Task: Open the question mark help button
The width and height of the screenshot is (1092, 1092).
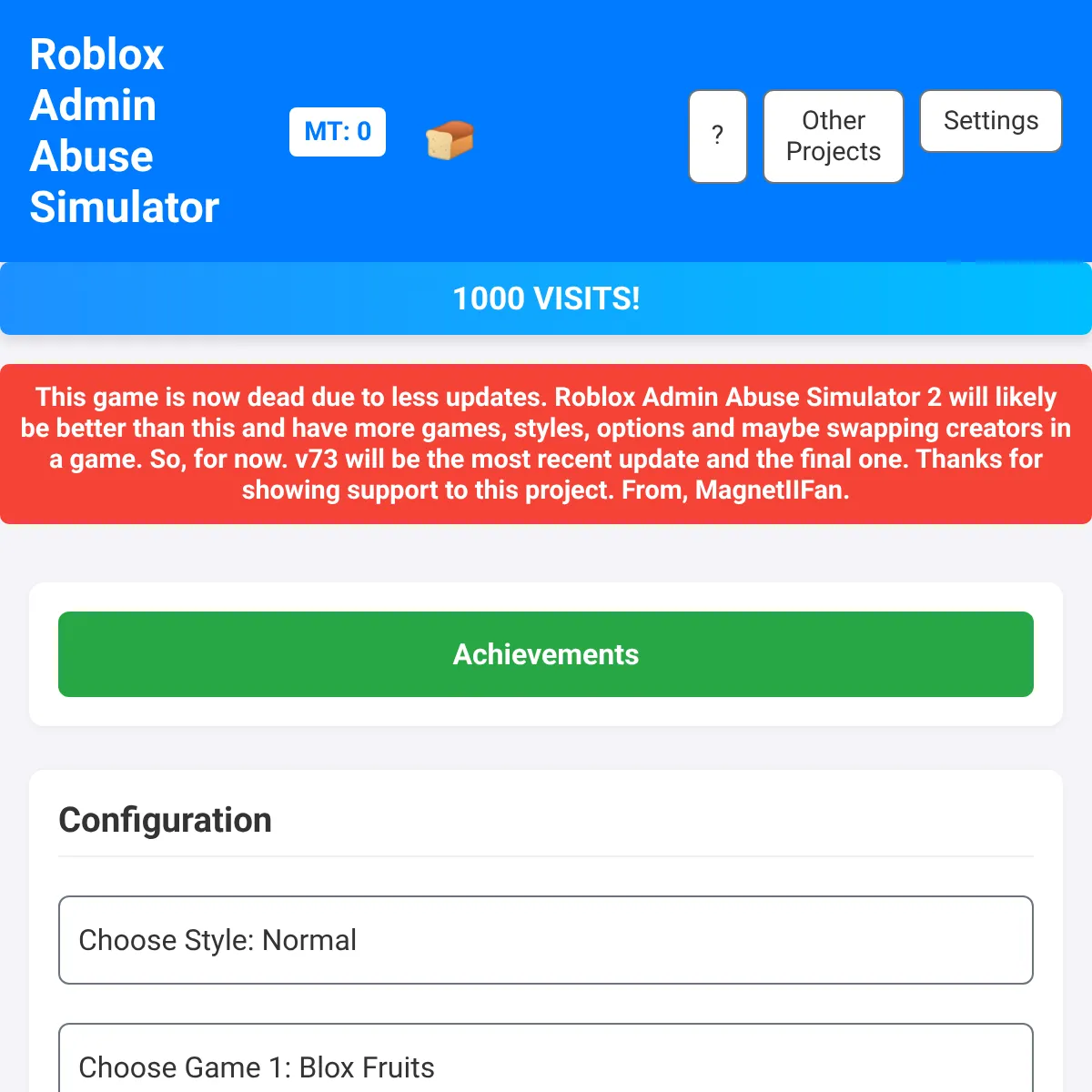Action: pyautogui.click(x=718, y=136)
